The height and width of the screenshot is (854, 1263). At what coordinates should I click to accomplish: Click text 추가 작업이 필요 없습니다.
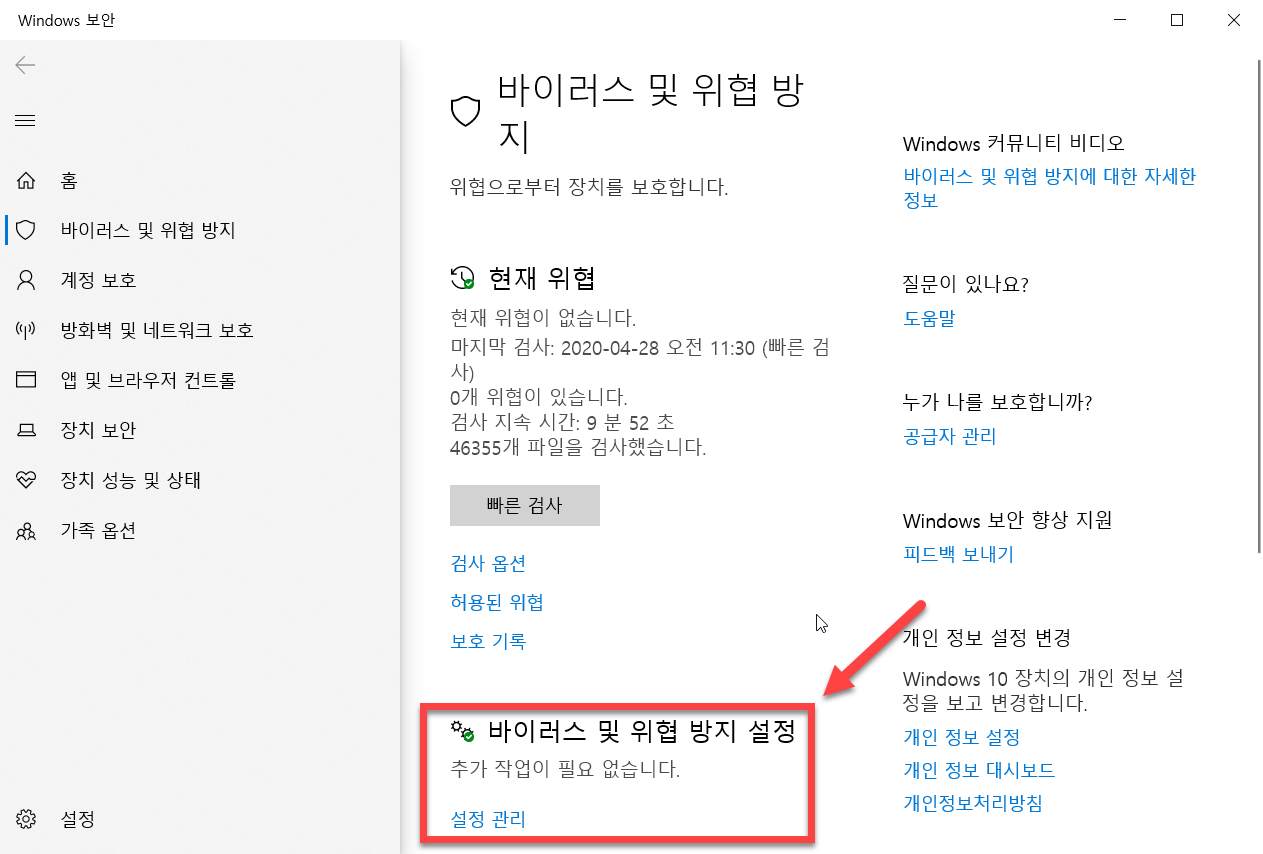[565, 770]
